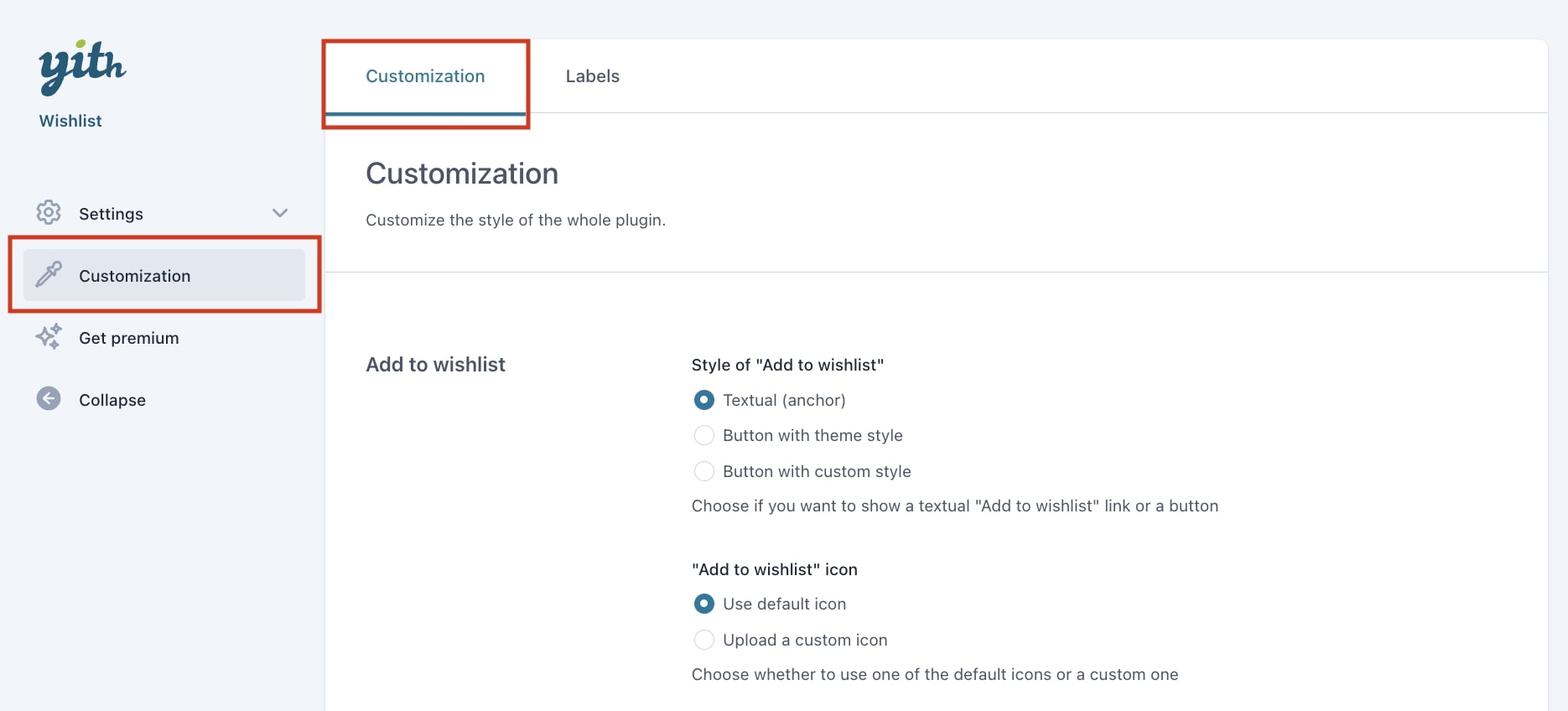This screenshot has height=711, width=1568.
Task: Expand the Settings chevron
Action: click(x=280, y=213)
